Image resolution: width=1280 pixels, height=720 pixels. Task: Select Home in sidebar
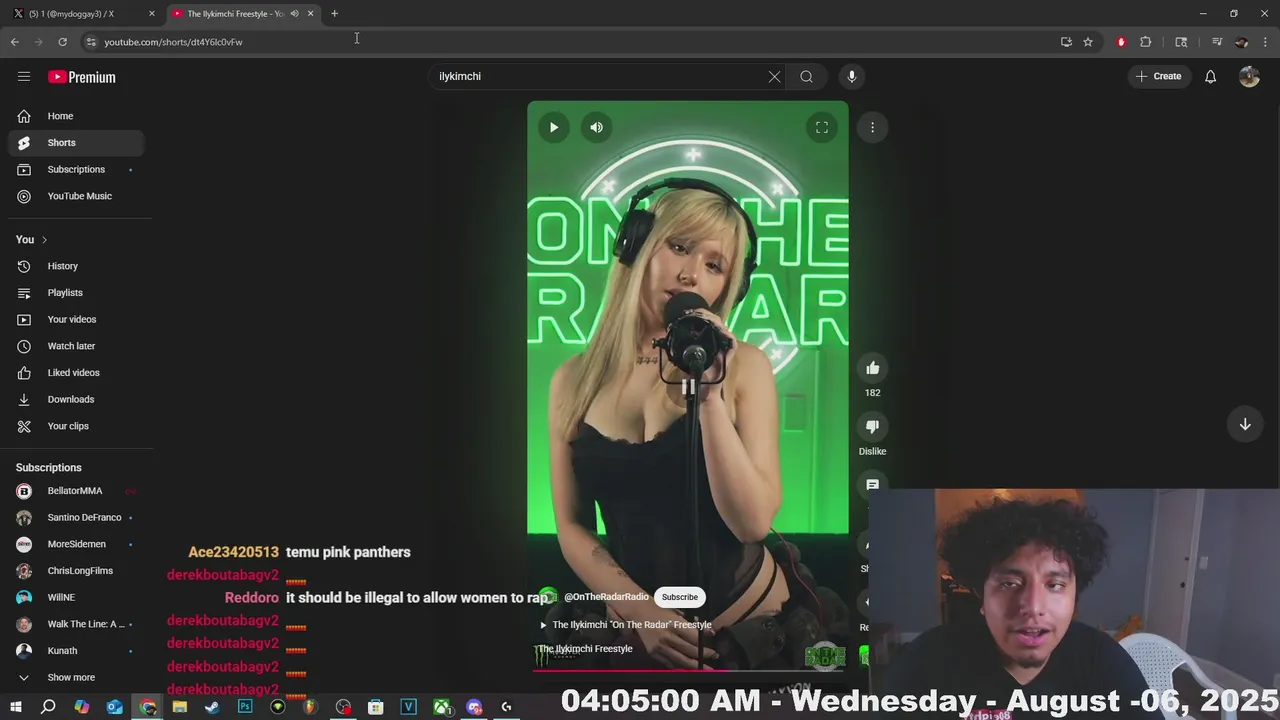coord(76,116)
